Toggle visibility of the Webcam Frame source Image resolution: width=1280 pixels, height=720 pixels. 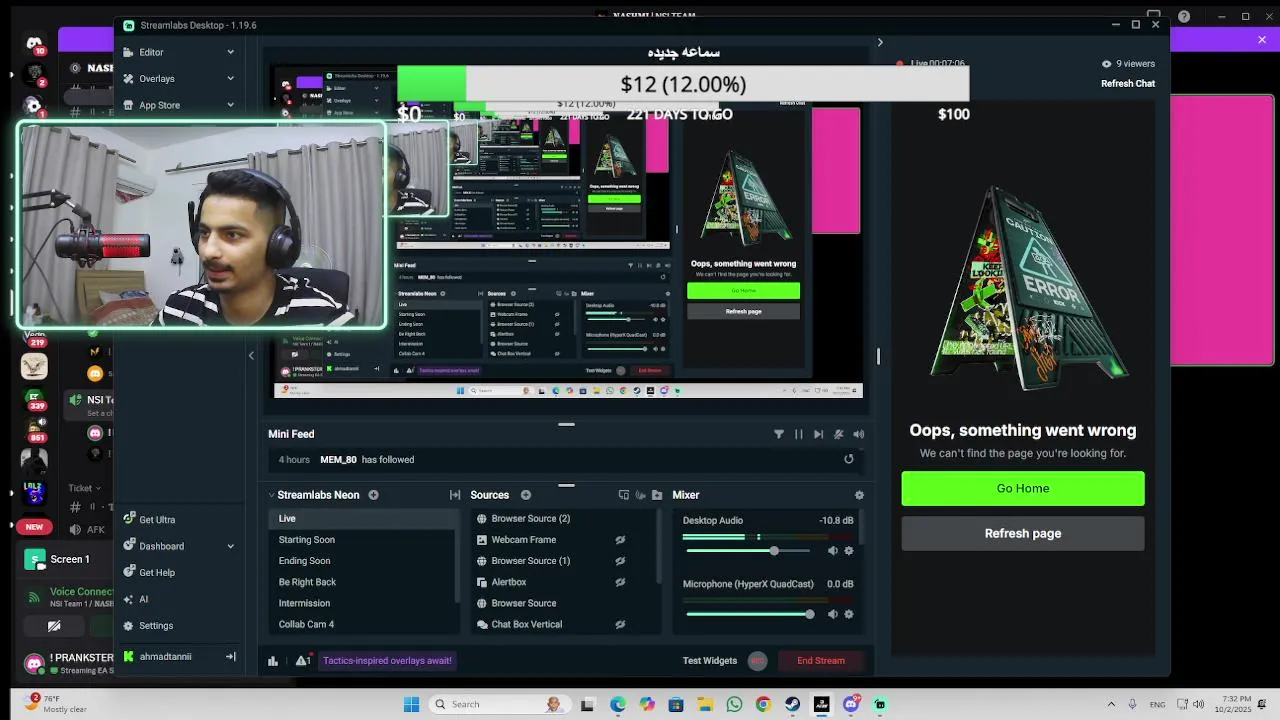pyautogui.click(x=620, y=540)
